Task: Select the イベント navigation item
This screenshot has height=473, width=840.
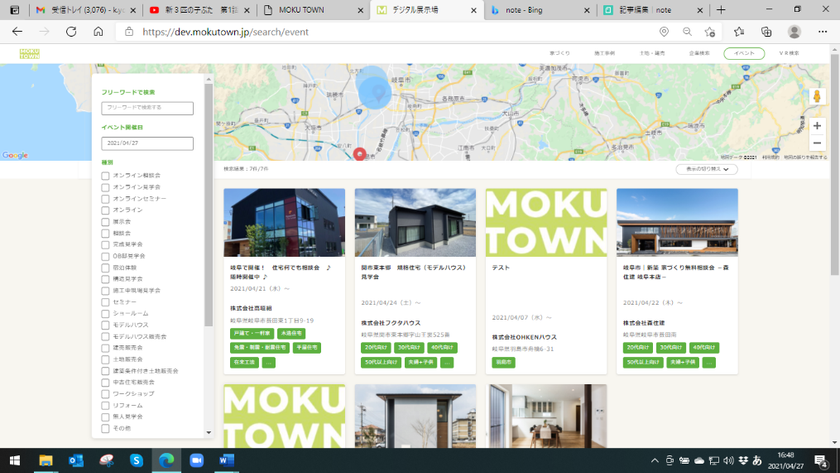Action: pyautogui.click(x=744, y=53)
